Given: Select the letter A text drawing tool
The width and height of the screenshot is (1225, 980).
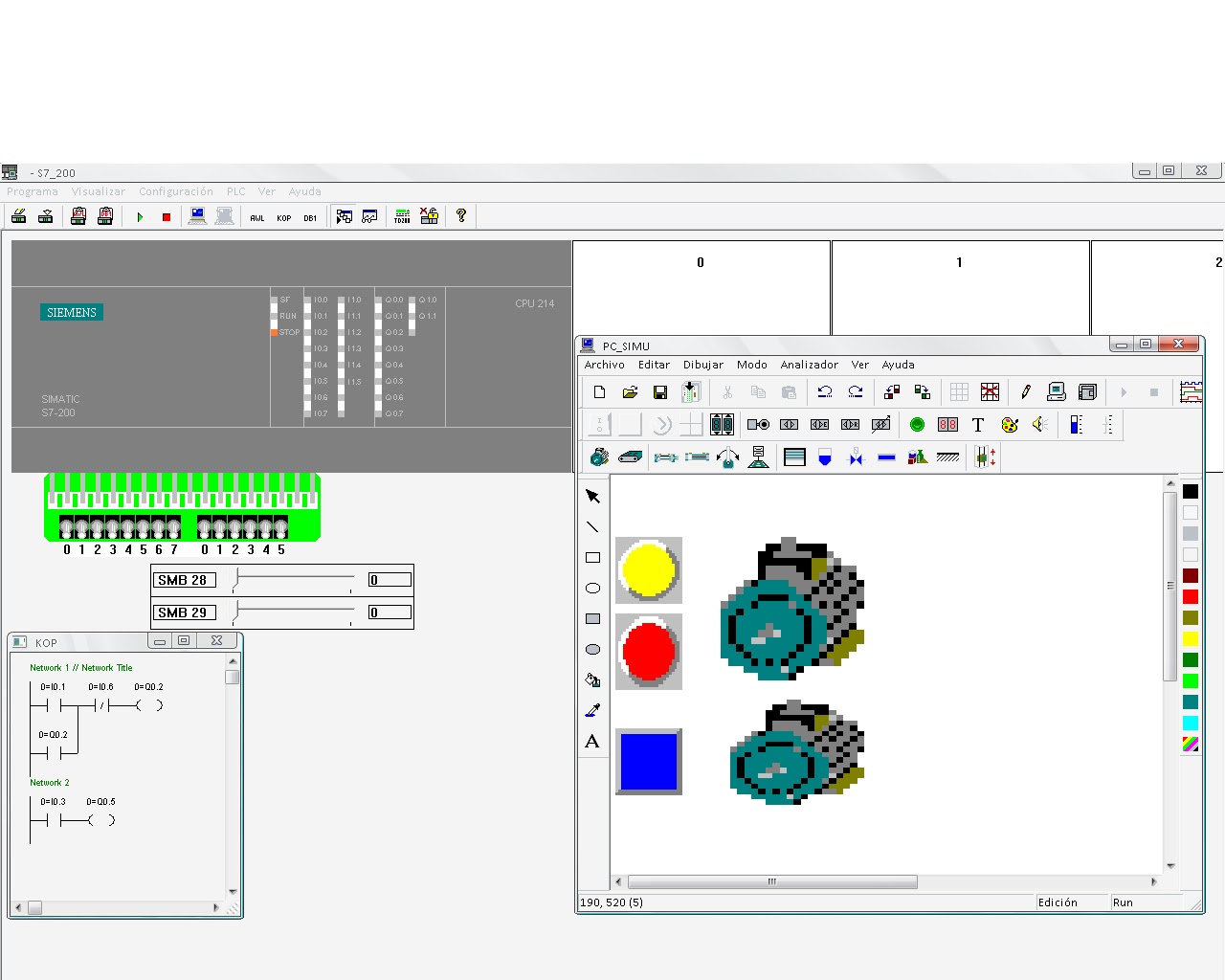Looking at the screenshot, I should (x=592, y=741).
